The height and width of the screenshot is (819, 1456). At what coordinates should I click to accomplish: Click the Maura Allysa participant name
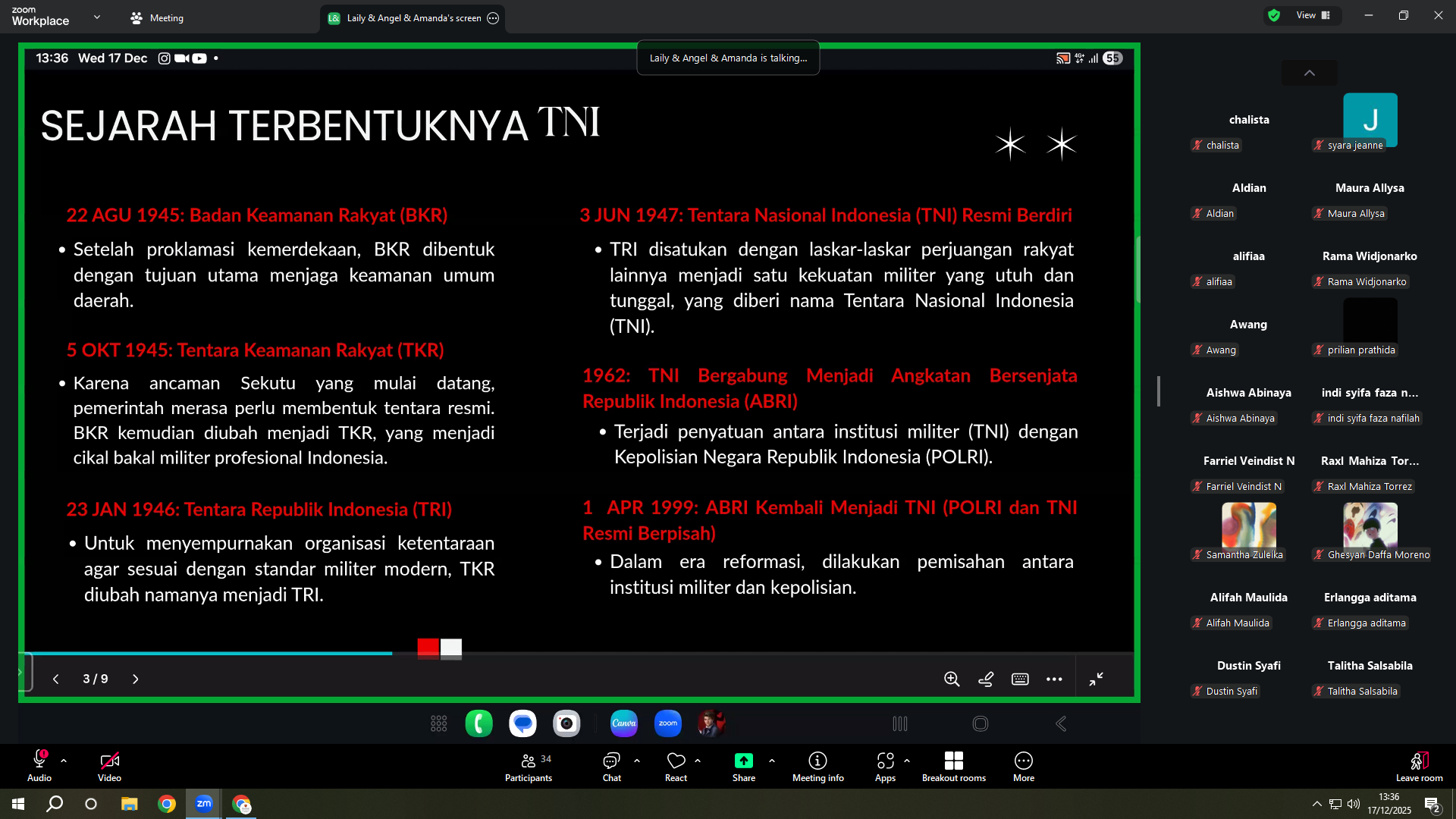[x=1370, y=188]
